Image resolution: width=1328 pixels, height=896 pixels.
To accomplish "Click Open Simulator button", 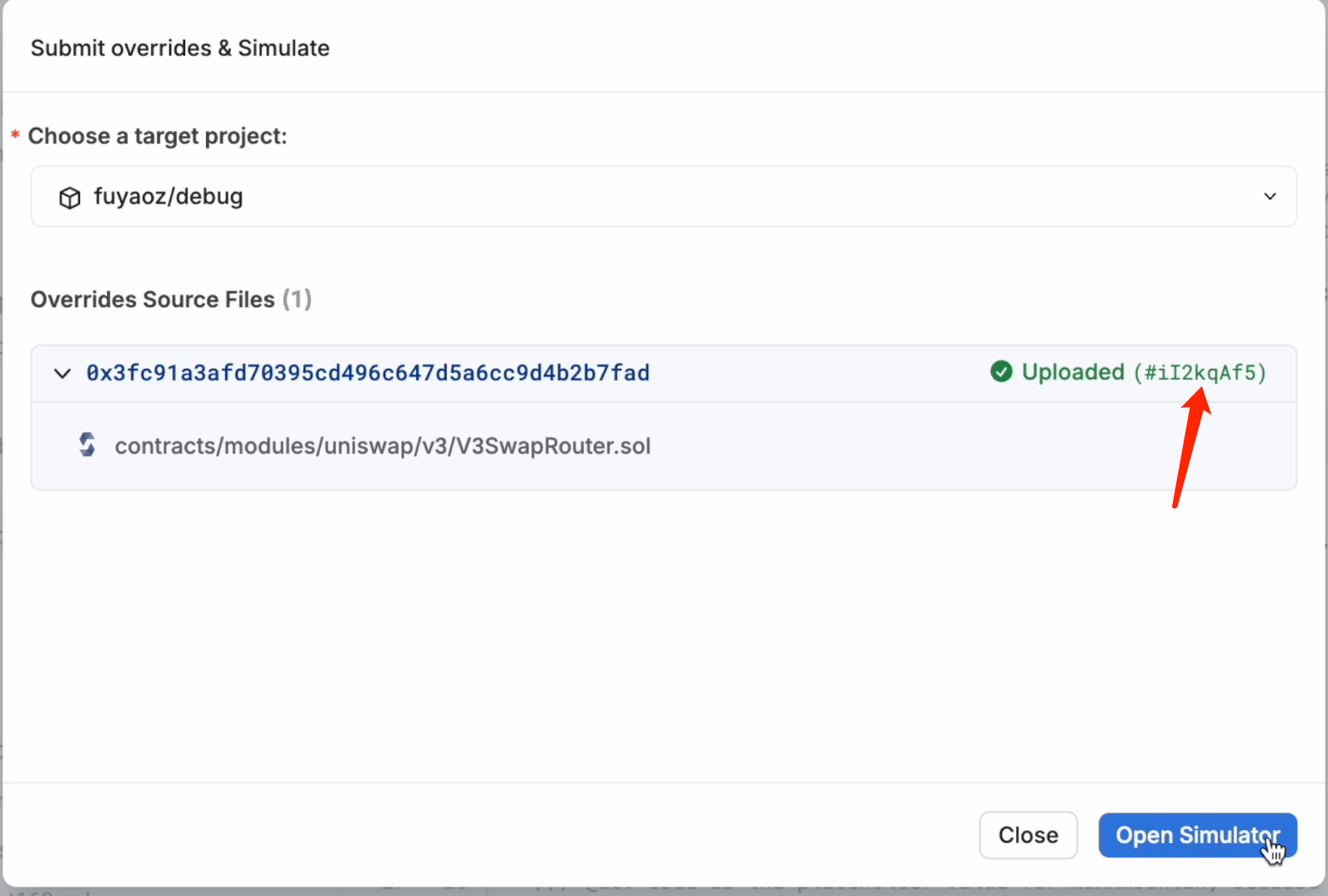I will tap(1197, 835).
